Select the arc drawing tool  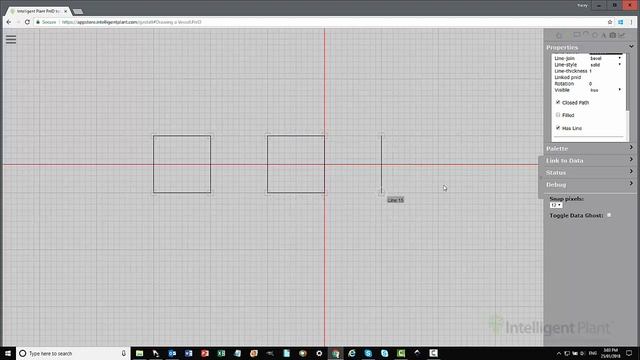tap(586, 35)
